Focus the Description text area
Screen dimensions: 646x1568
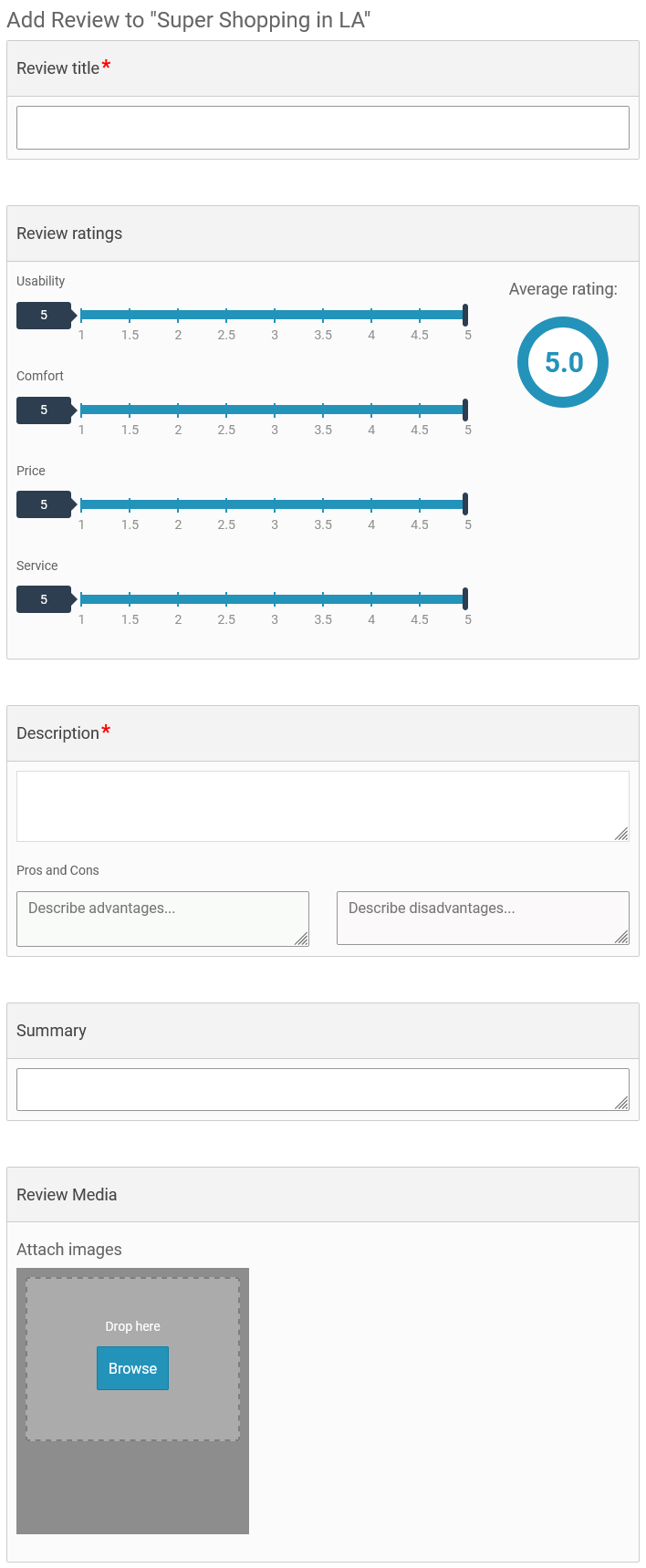323,806
